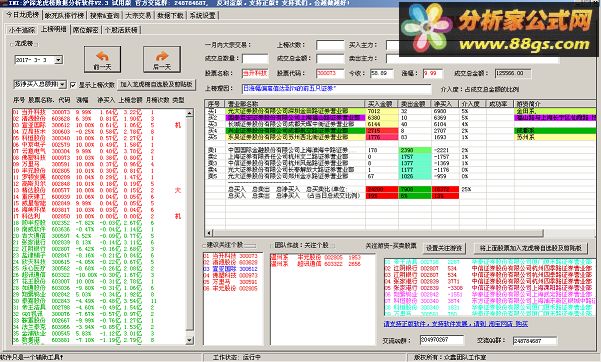Click the yellow 苏州系 cell in the 买5 row
Image resolution: width=601 pixels, height=362 pixels.
pyautogui.click(x=555, y=137)
